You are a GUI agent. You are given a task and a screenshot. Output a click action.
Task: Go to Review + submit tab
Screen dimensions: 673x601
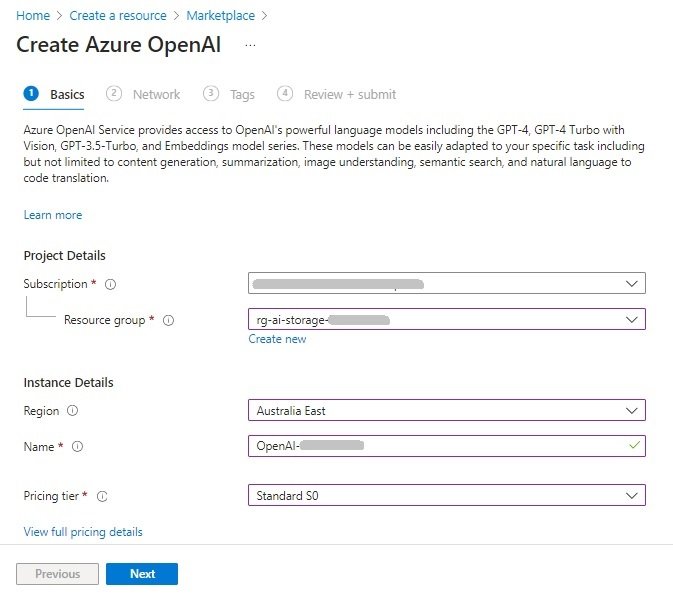[336, 94]
